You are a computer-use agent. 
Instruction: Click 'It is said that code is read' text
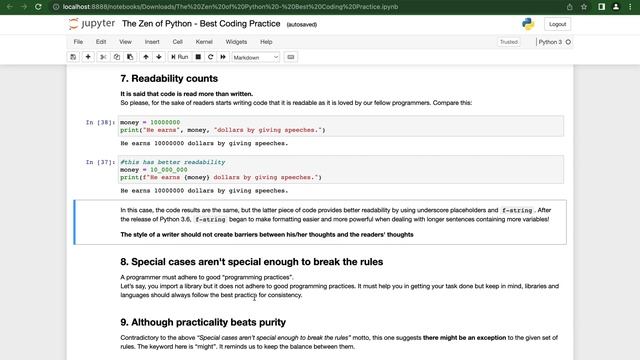(x=187, y=94)
